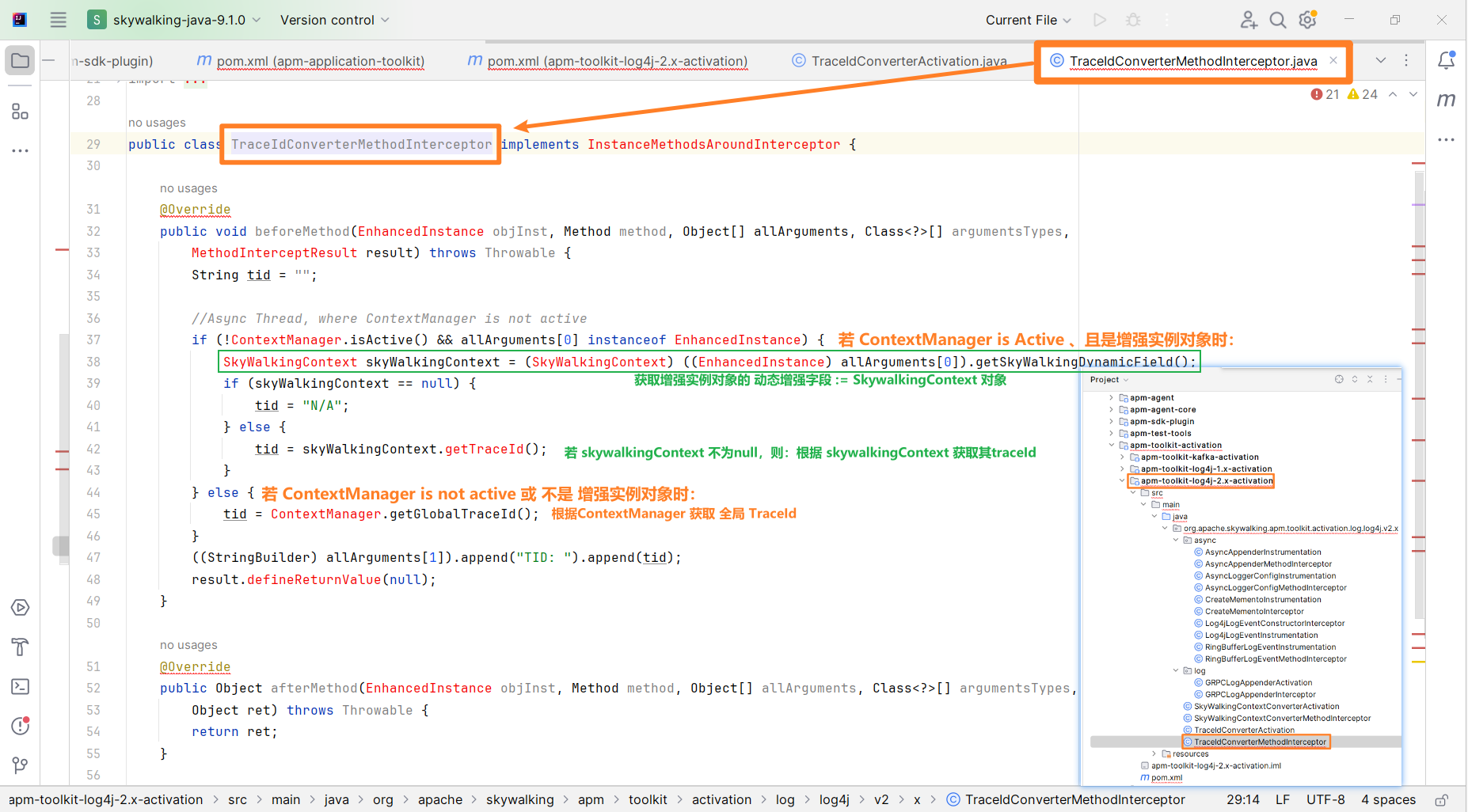Toggle file read-only lock in status bar

pyautogui.click(x=1442, y=800)
